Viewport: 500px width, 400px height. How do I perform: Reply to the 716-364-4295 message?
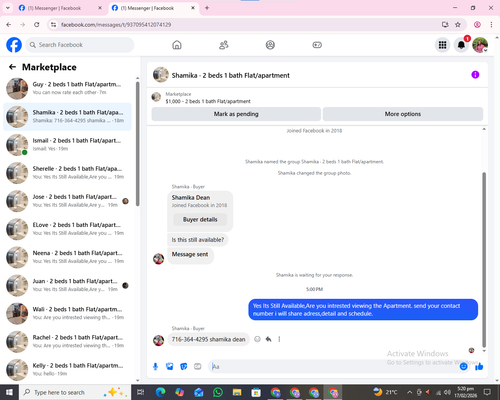click(x=268, y=339)
